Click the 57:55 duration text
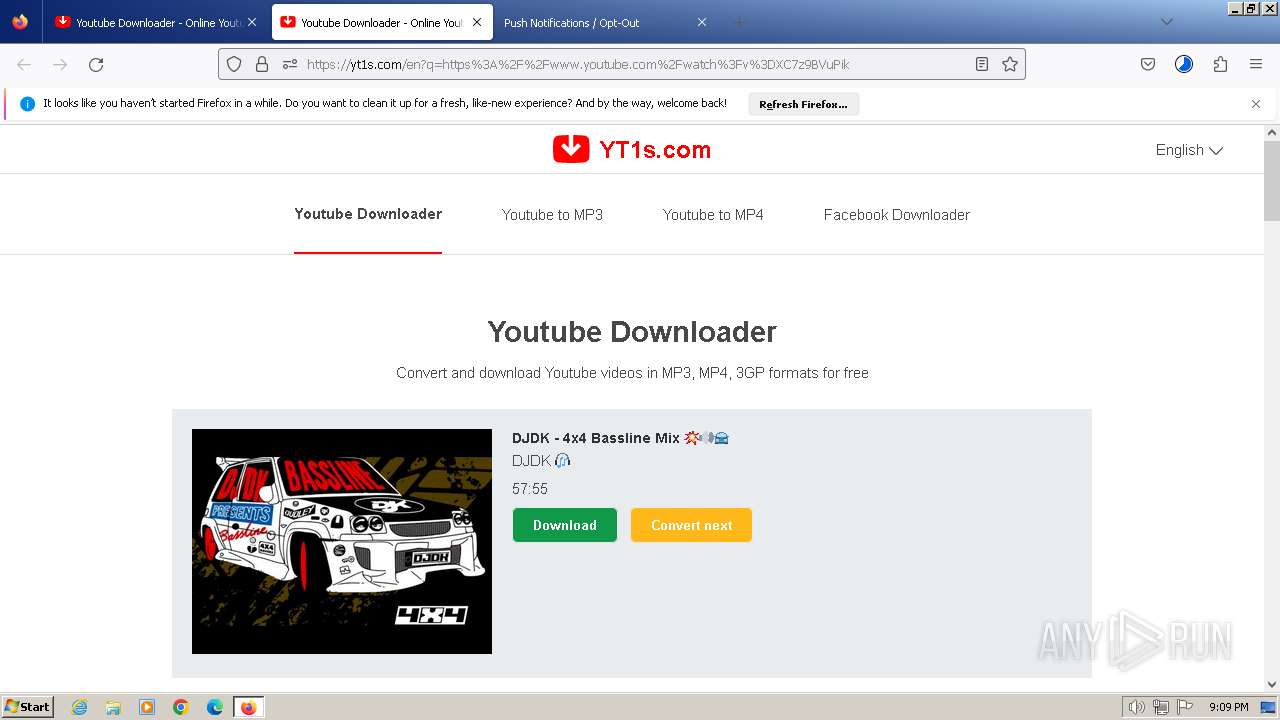Image resolution: width=1280 pixels, height=720 pixels. [530, 489]
